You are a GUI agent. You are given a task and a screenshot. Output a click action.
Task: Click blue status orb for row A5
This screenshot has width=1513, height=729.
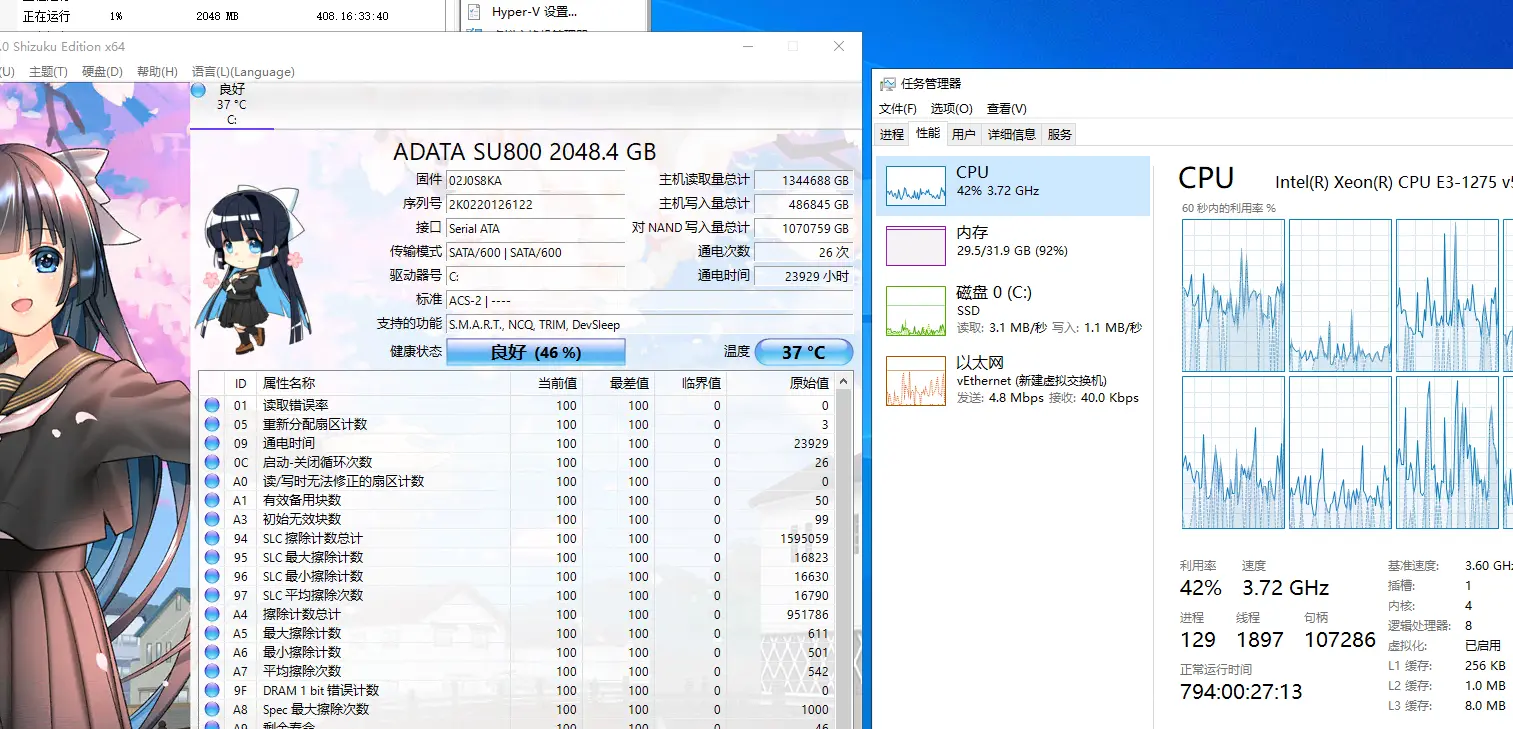(212, 633)
